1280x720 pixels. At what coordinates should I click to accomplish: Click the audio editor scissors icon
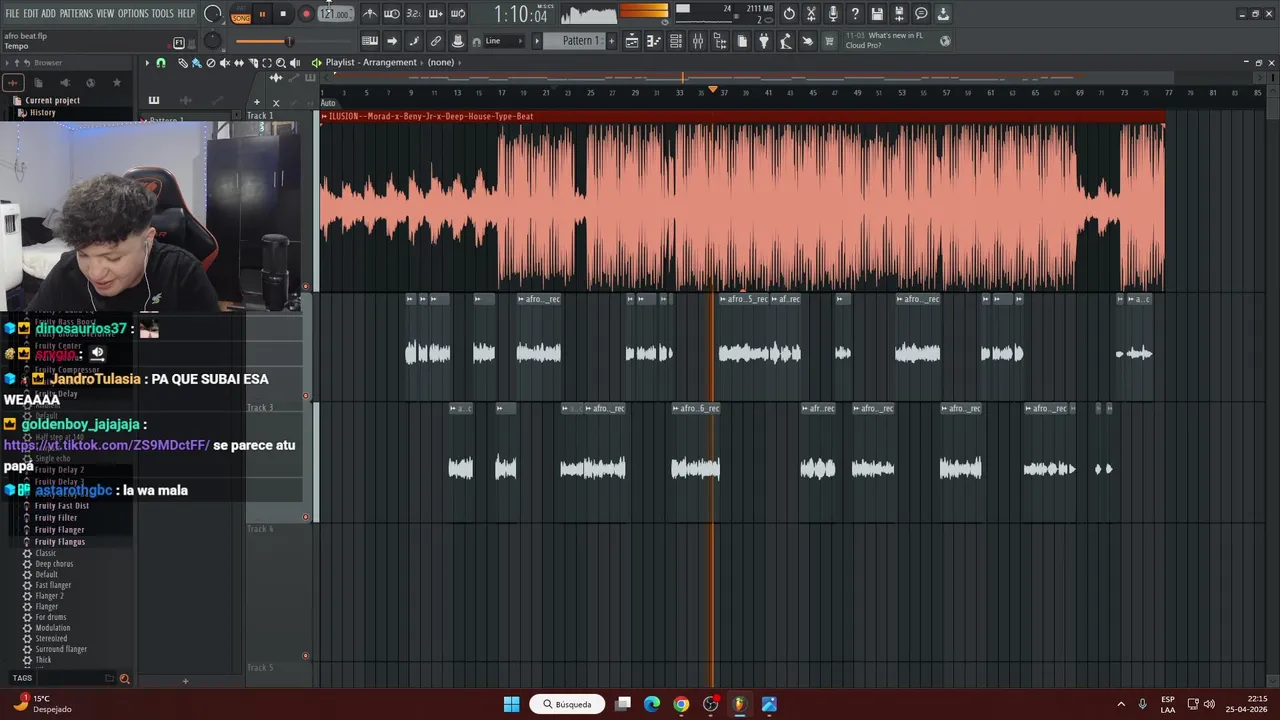(811, 14)
